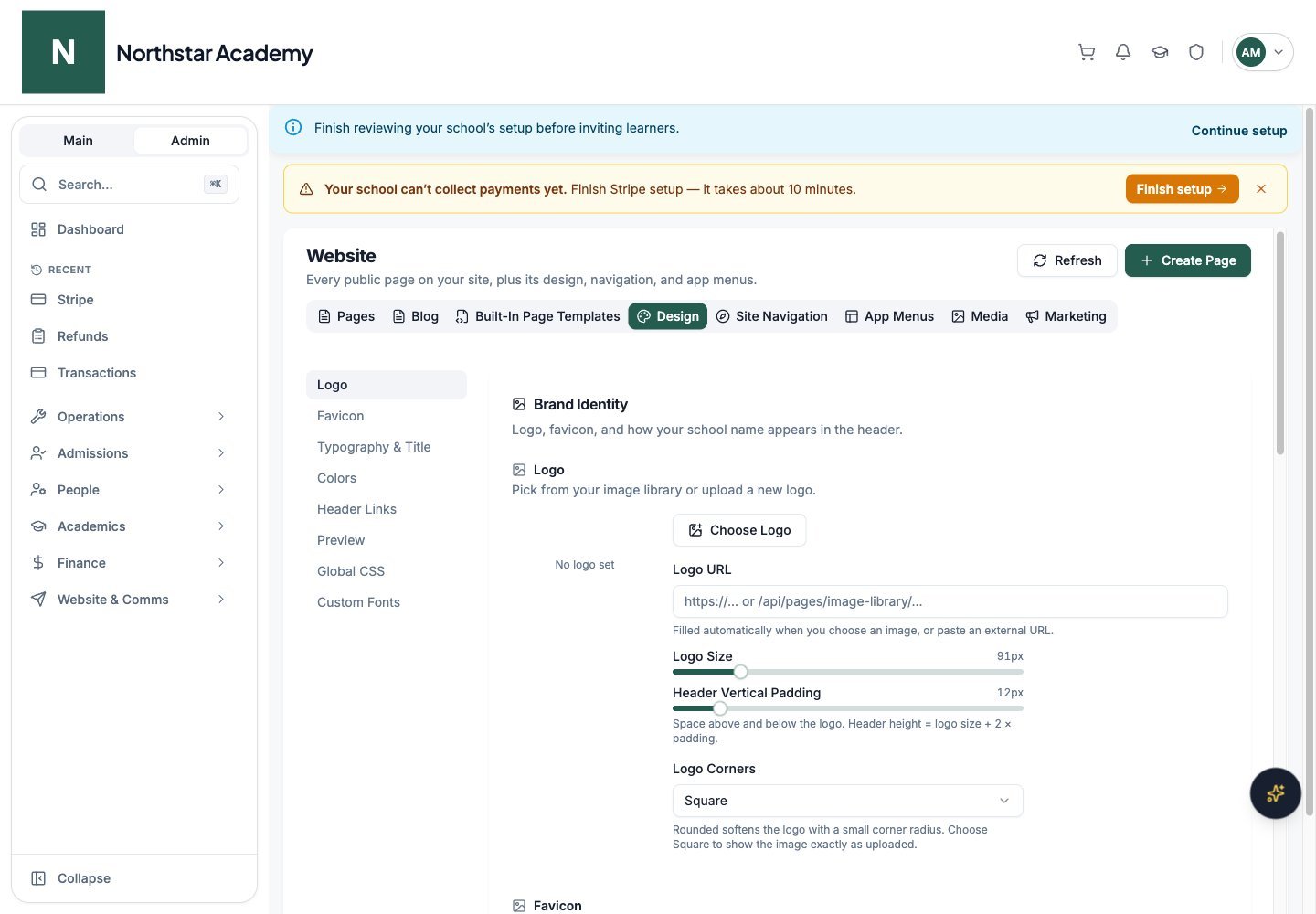The width and height of the screenshot is (1316, 914).
Task: Expand the Admissions menu
Action: [129, 453]
